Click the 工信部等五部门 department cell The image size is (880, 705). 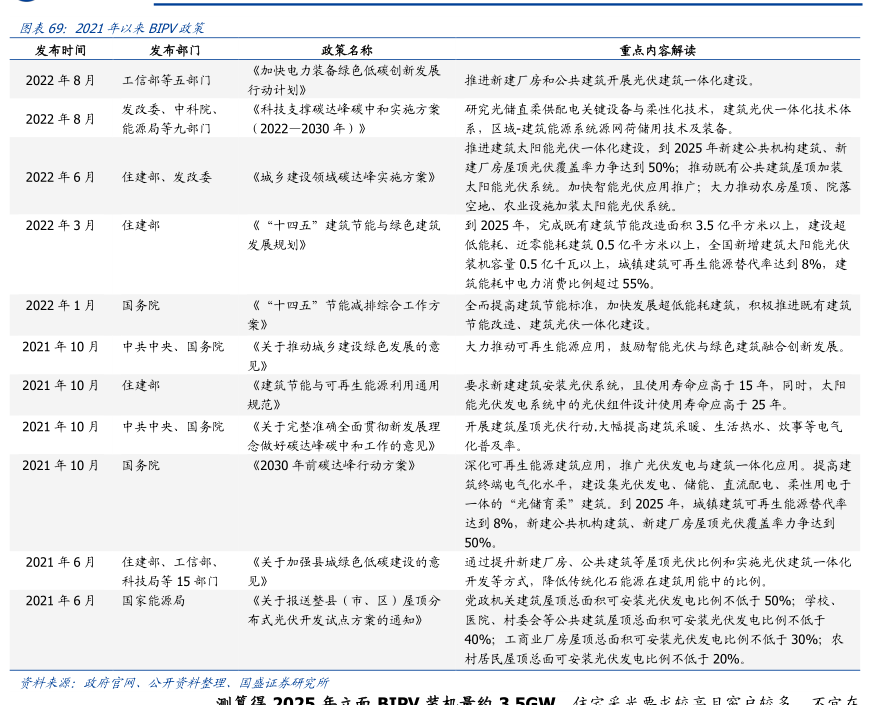pos(167,80)
